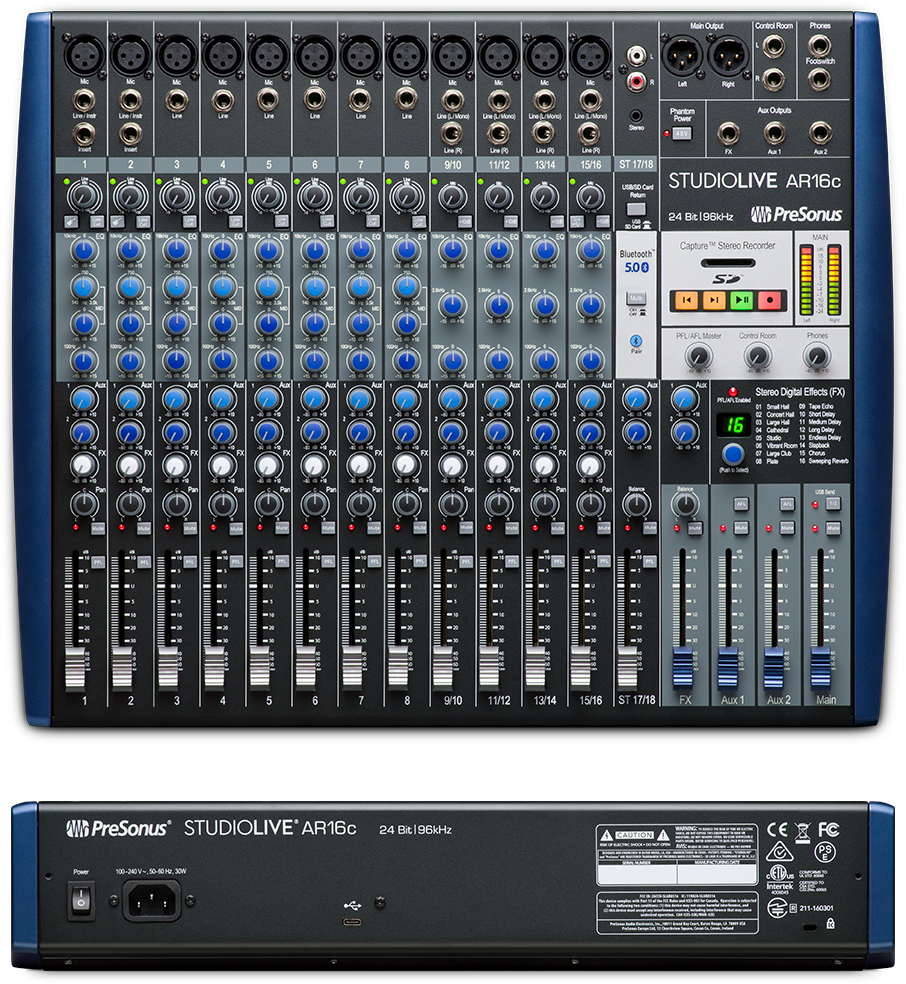Screen dimensions: 906x984
Task: Toggle the Bluetooth channel Mute button
Action: [x=634, y=299]
